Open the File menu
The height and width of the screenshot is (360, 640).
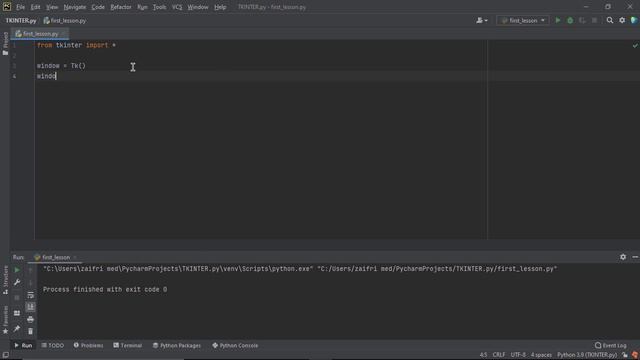click(20, 7)
